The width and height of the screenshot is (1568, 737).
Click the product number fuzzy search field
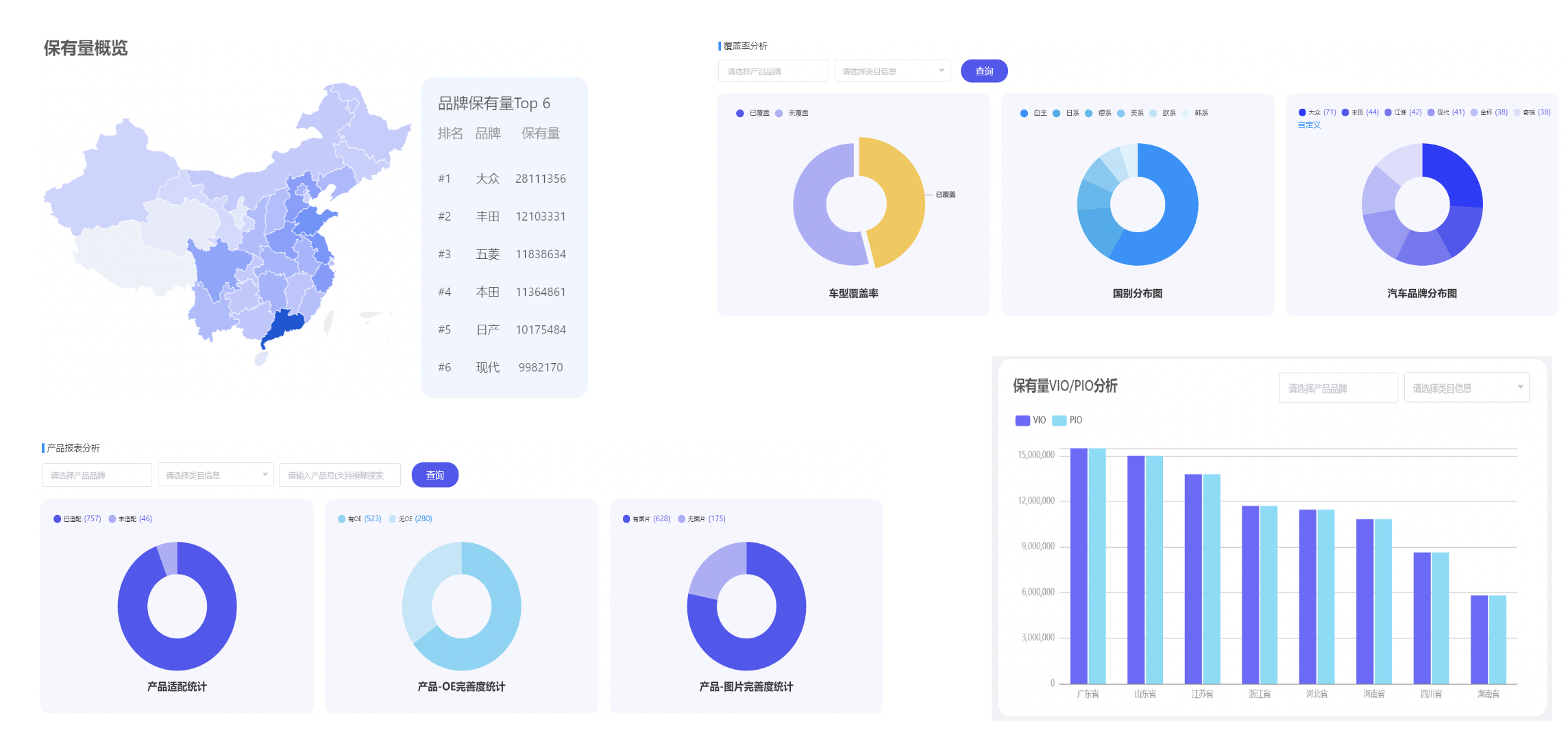click(x=339, y=475)
